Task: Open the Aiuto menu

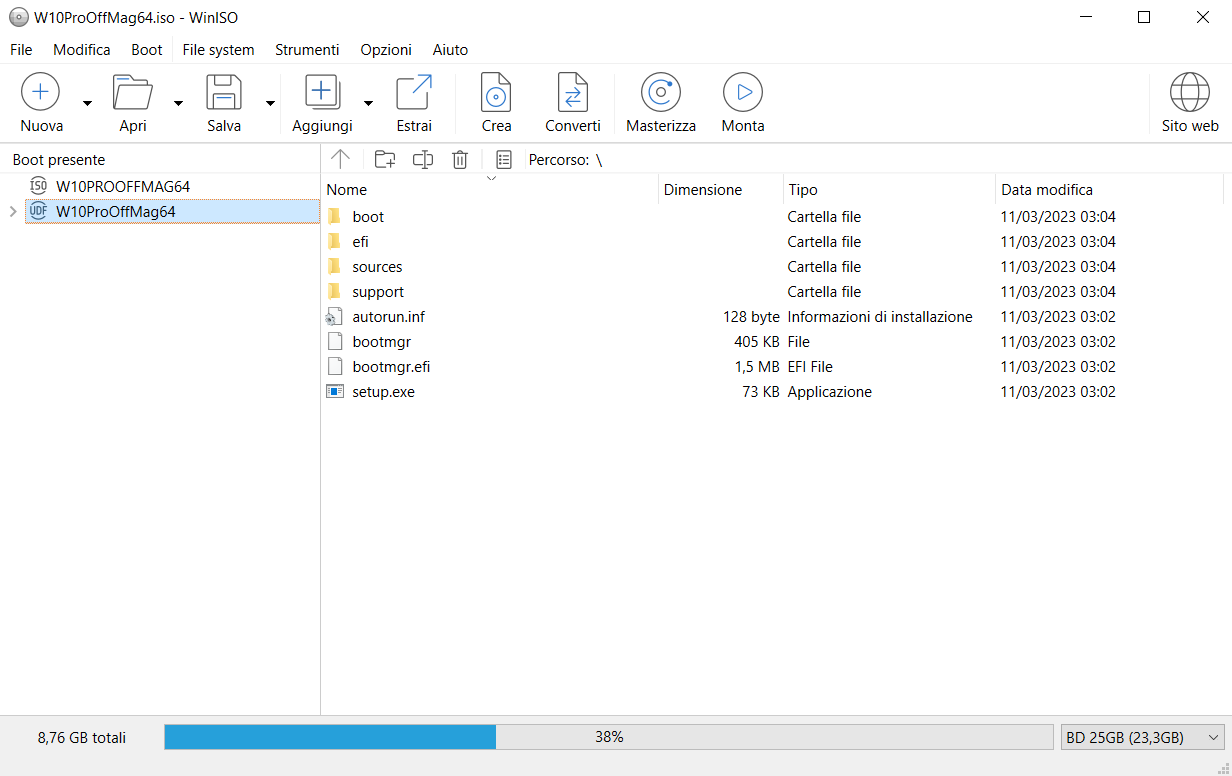Action: click(x=450, y=50)
